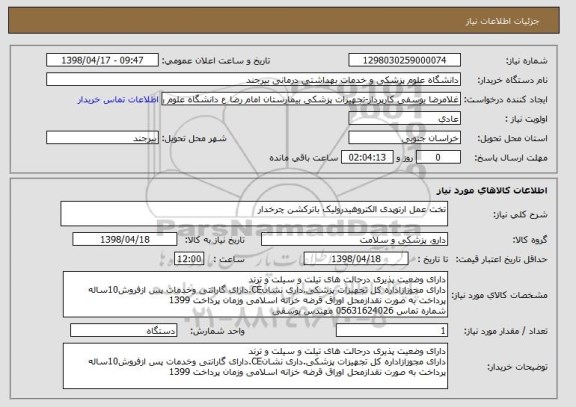Select the label حداقل تاریخ اعتبار قیمت

click(x=502, y=260)
